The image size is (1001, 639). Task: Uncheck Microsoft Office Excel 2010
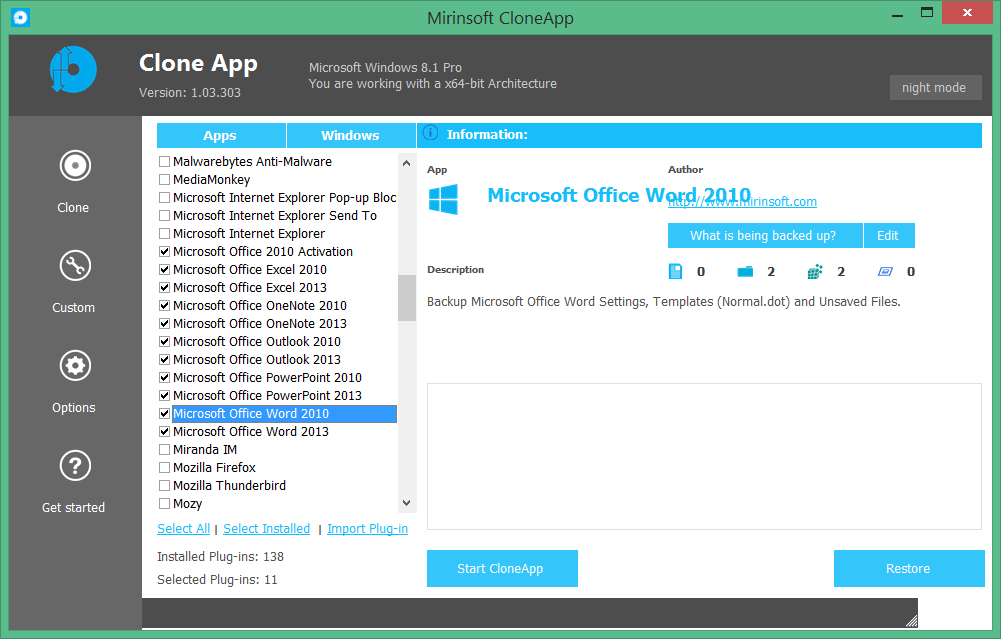click(x=164, y=269)
